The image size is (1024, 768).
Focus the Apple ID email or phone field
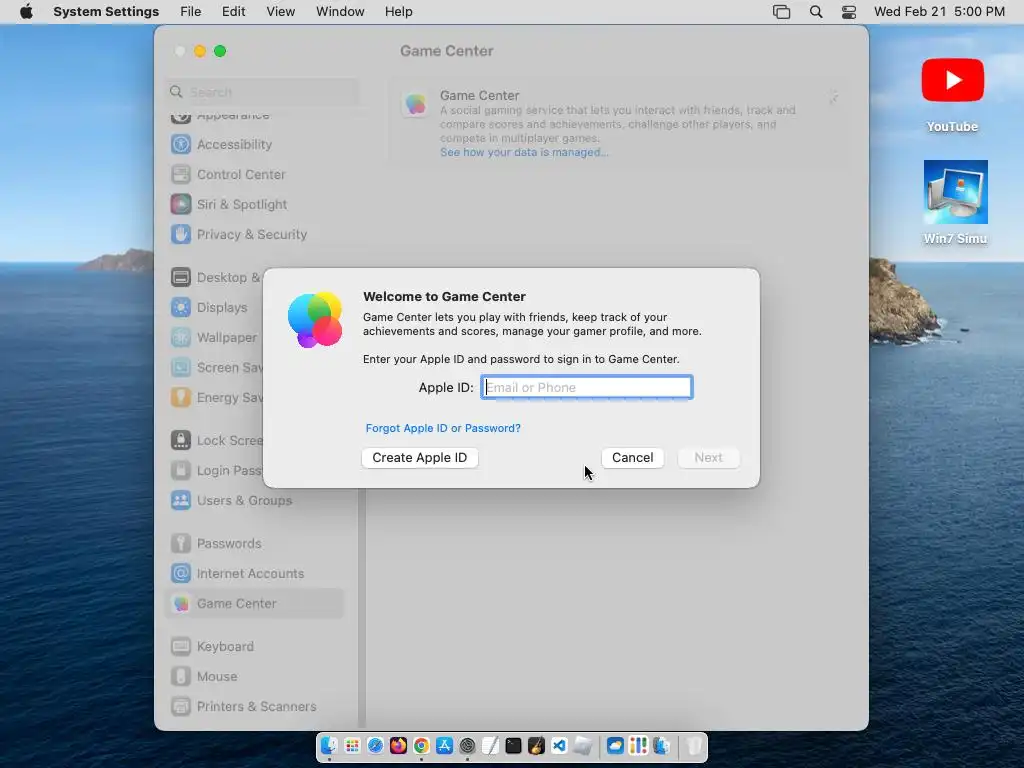pyautogui.click(x=586, y=387)
